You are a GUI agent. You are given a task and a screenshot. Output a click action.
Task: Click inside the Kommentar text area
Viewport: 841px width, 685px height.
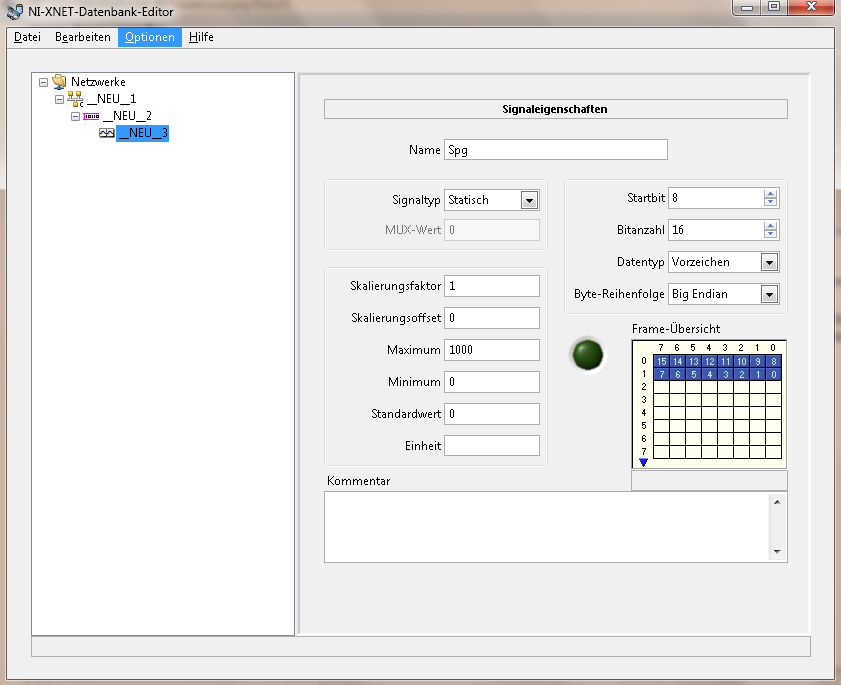coord(547,527)
